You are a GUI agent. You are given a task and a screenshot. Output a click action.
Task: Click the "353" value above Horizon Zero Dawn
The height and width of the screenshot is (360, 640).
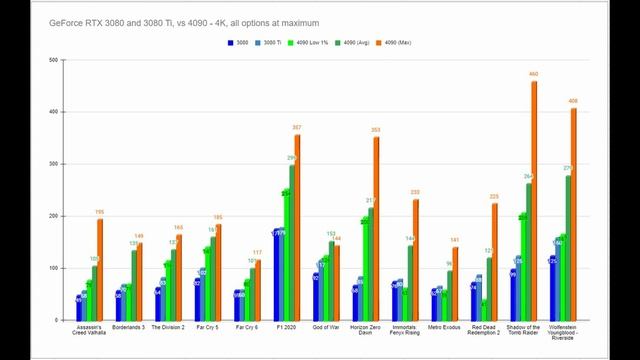[376, 130]
